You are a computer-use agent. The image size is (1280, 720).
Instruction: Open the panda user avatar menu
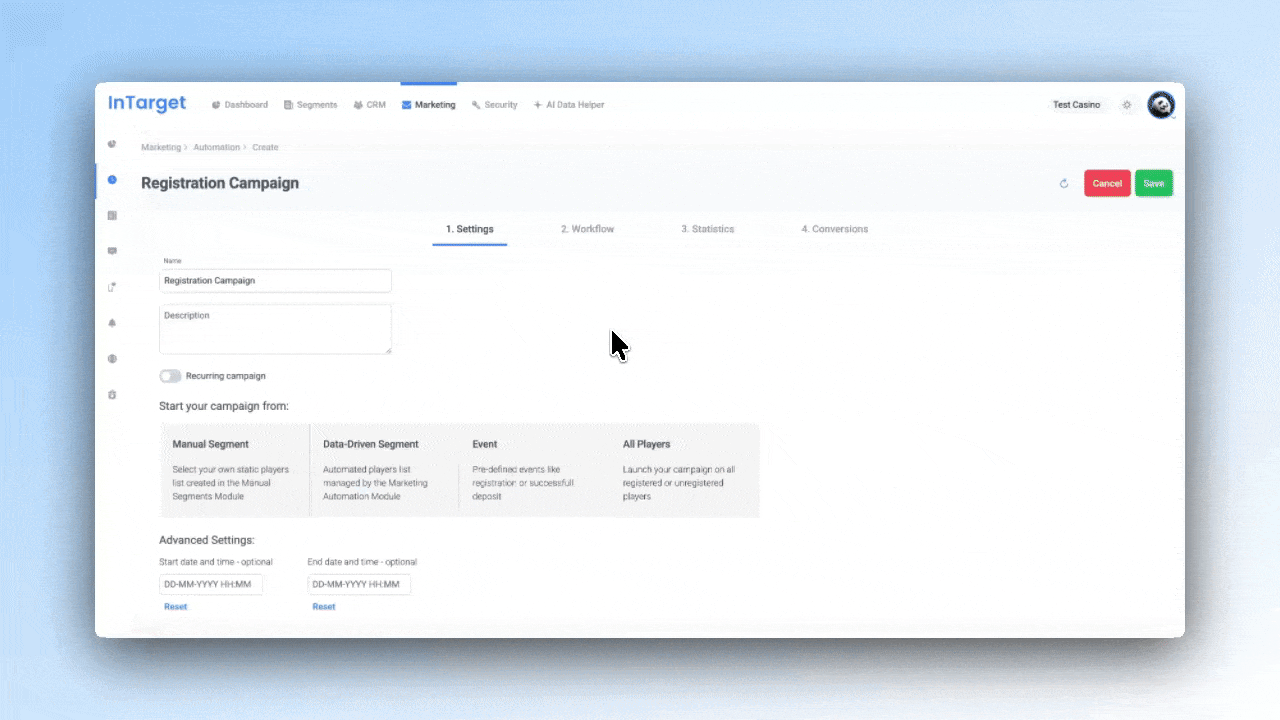tap(1160, 105)
